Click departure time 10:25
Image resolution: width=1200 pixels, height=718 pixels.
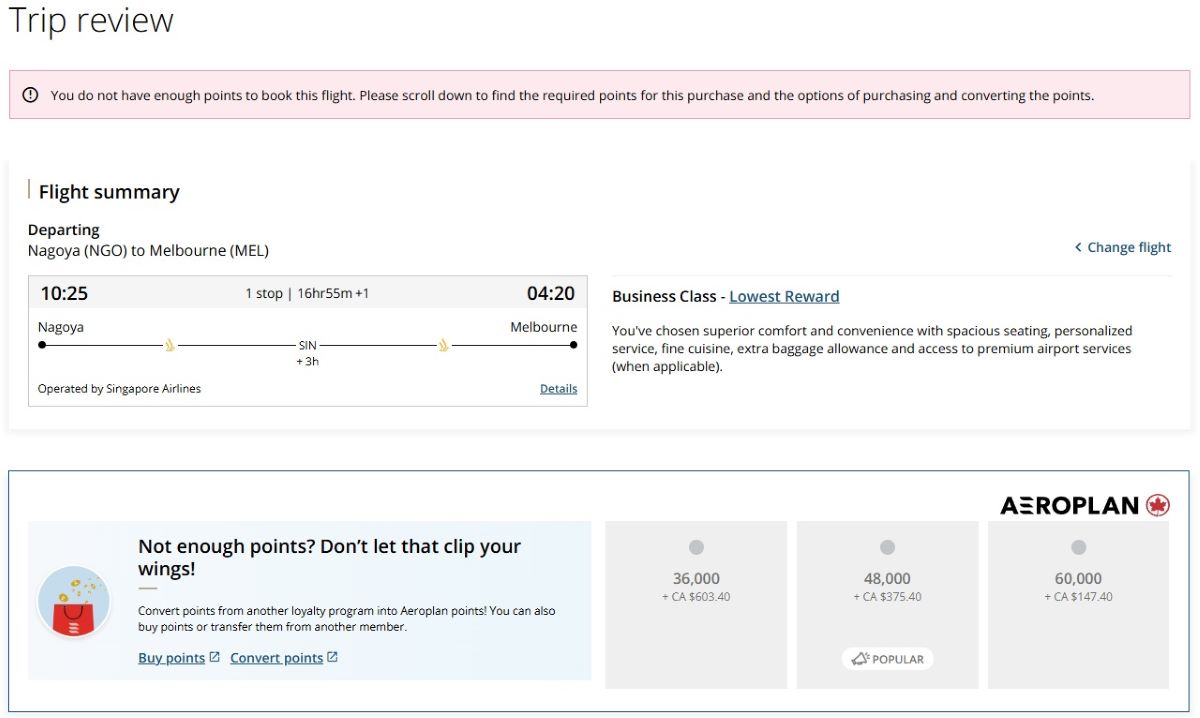pyautogui.click(x=64, y=293)
